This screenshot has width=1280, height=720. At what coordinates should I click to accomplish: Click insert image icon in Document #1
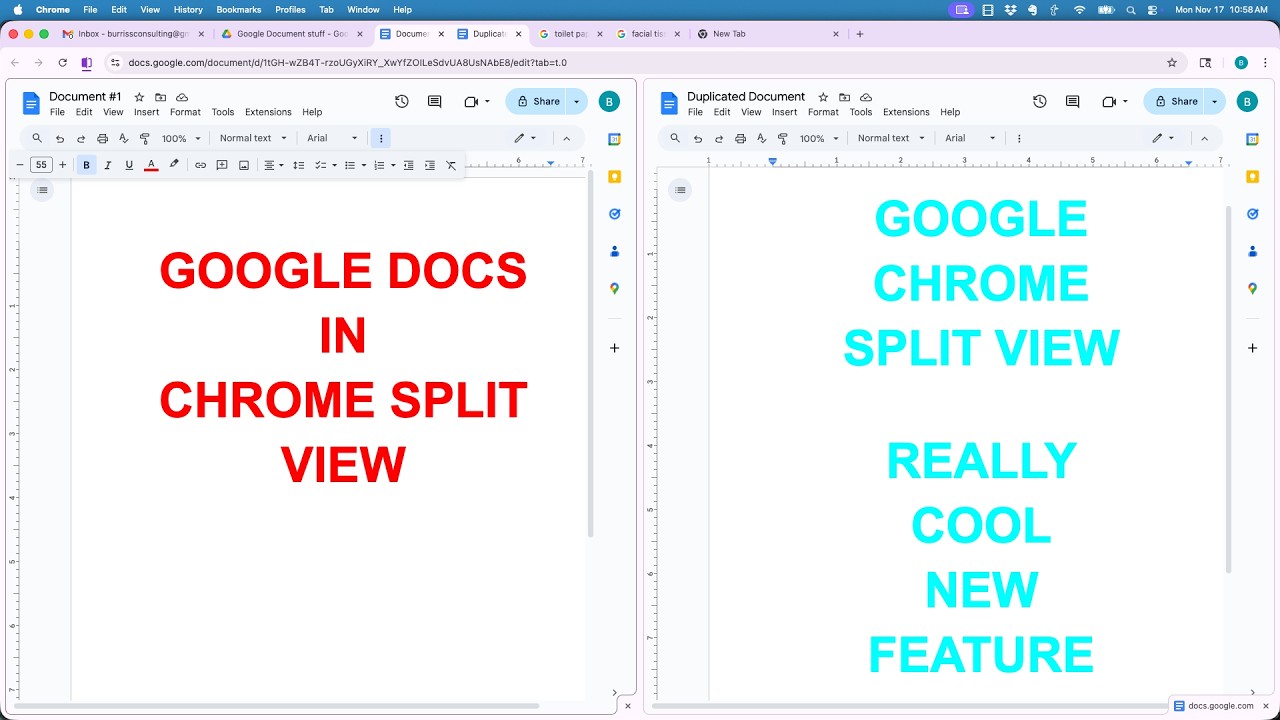click(x=244, y=165)
